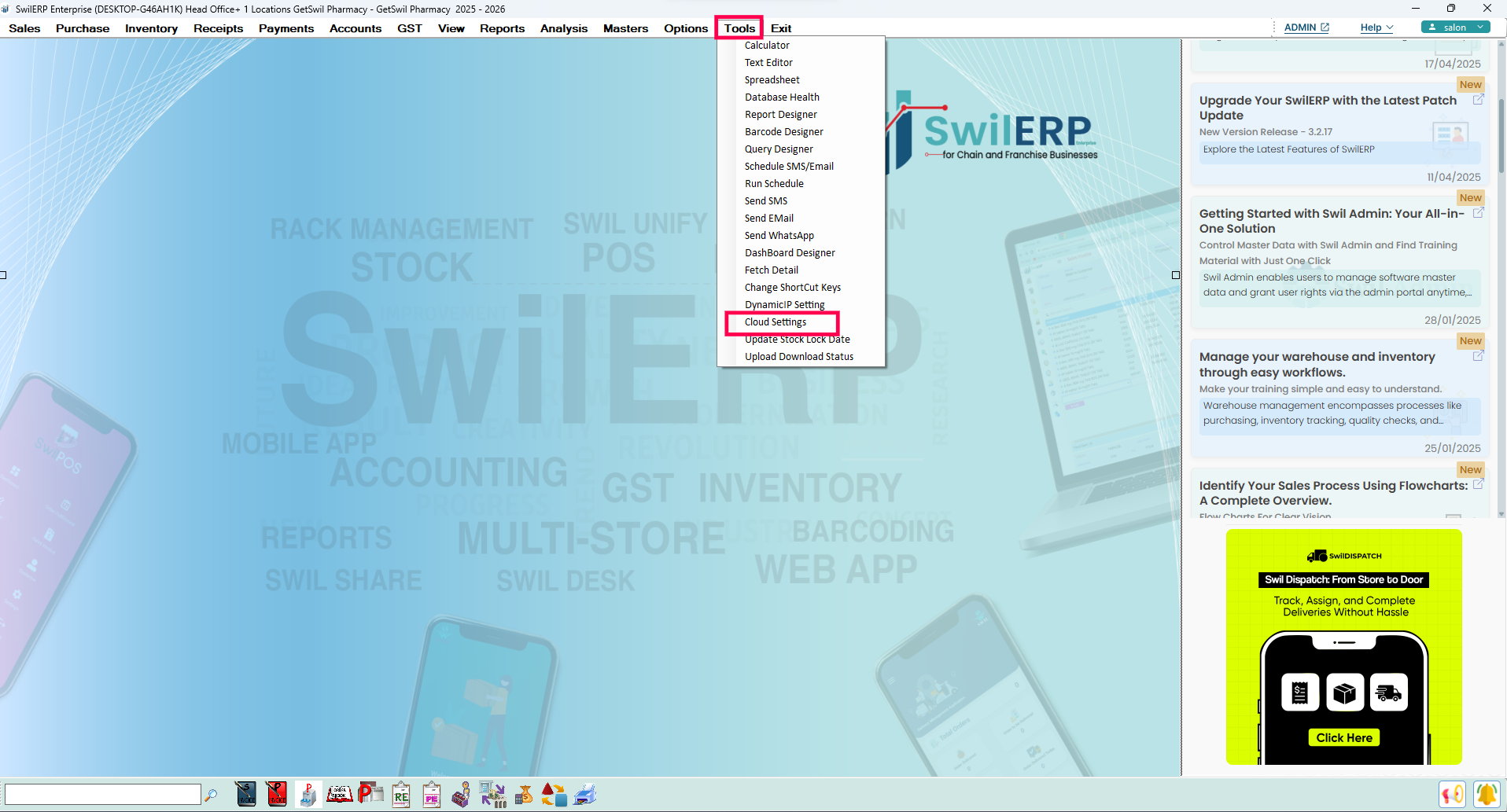
Task: Expand the Help dropdown
Action: pyautogui.click(x=1376, y=27)
